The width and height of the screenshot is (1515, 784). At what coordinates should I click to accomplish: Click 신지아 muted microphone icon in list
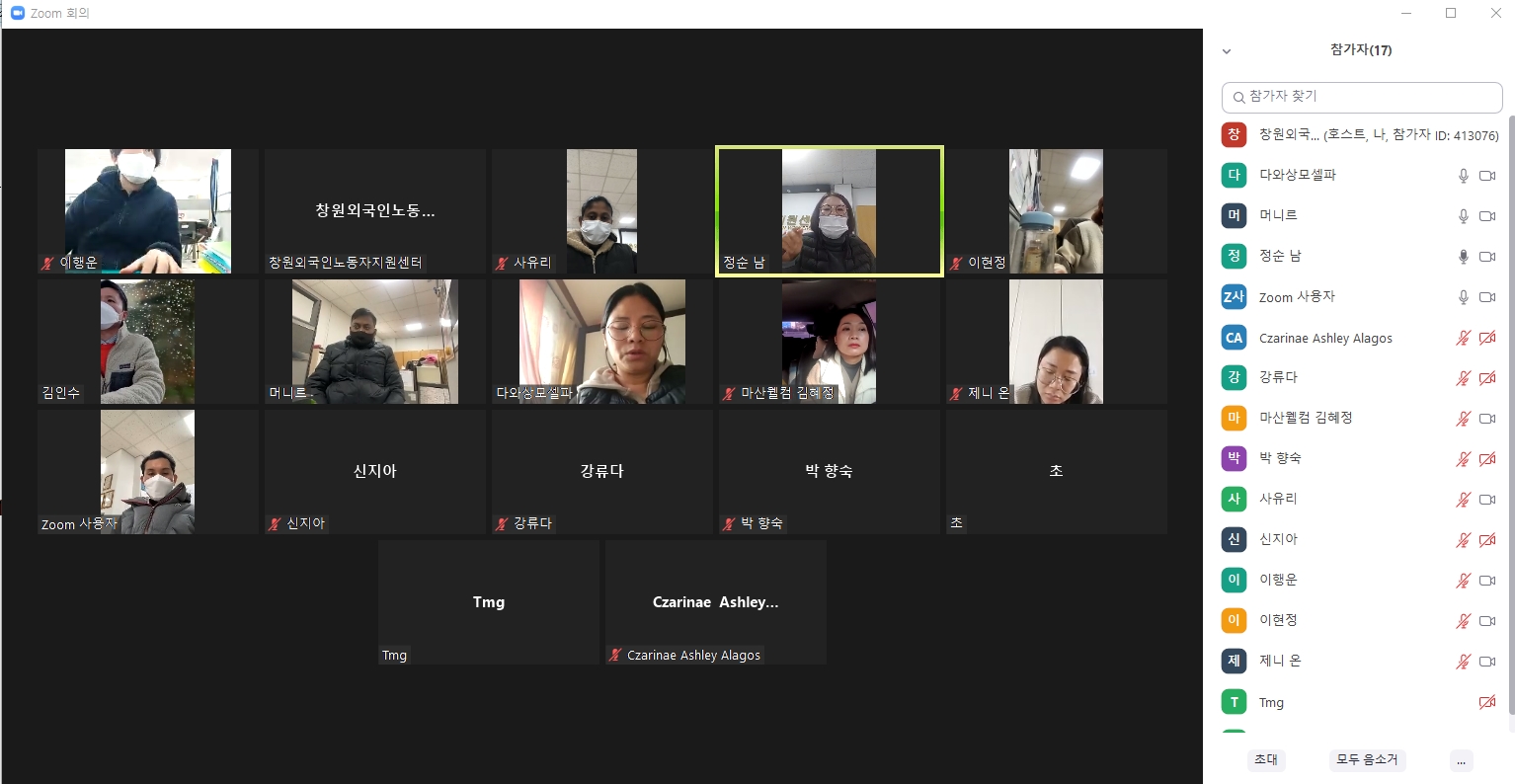pyautogui.click(x=1464, y=540)
